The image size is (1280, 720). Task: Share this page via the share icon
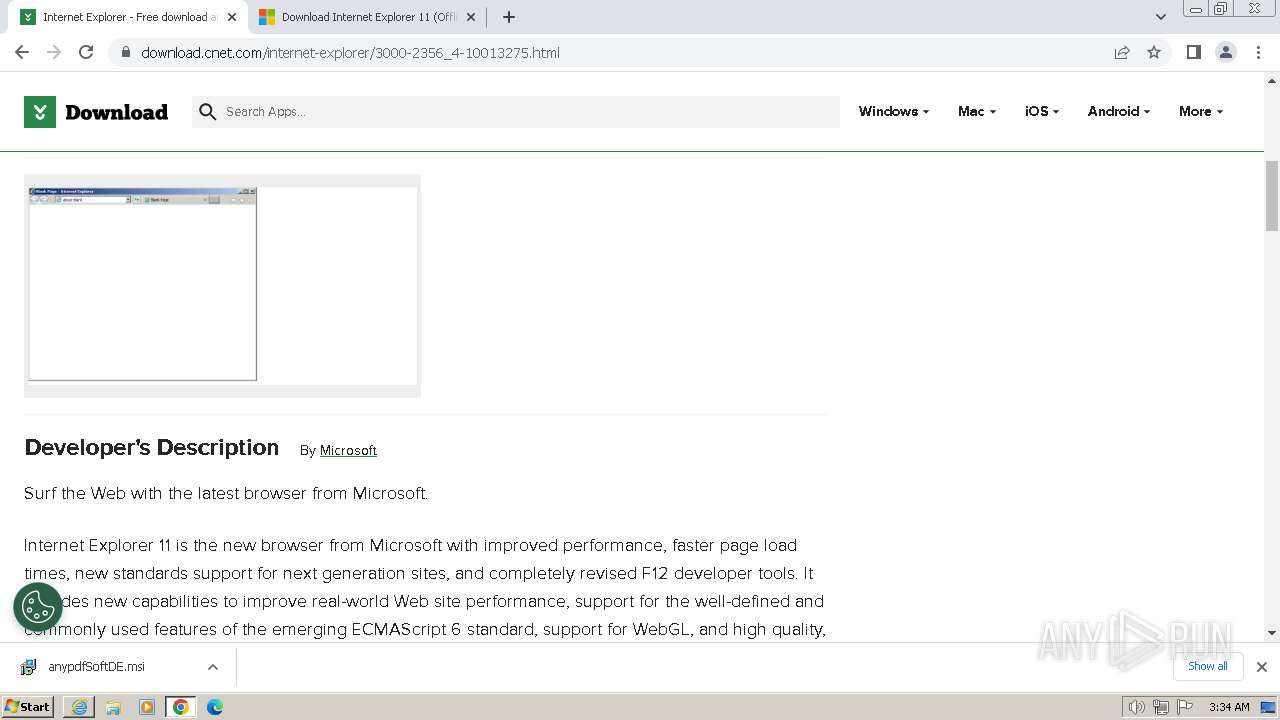(1122, 52)
